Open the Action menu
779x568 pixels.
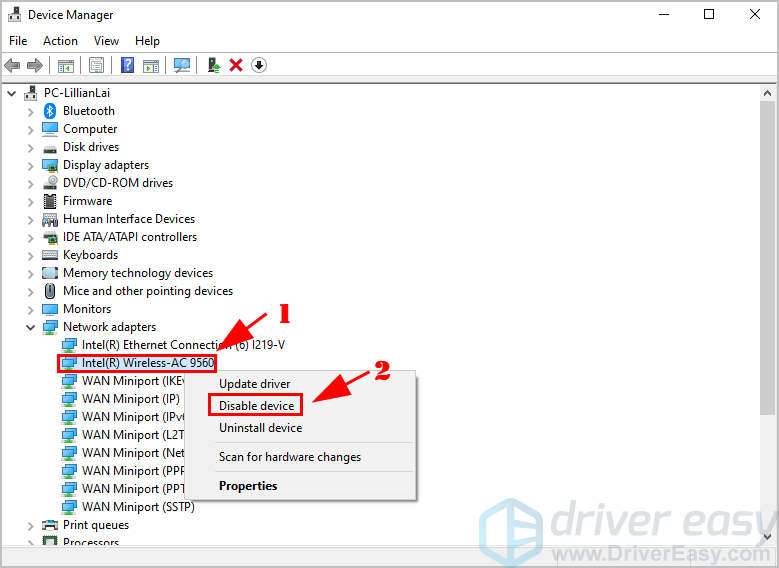tap(60, 41)
